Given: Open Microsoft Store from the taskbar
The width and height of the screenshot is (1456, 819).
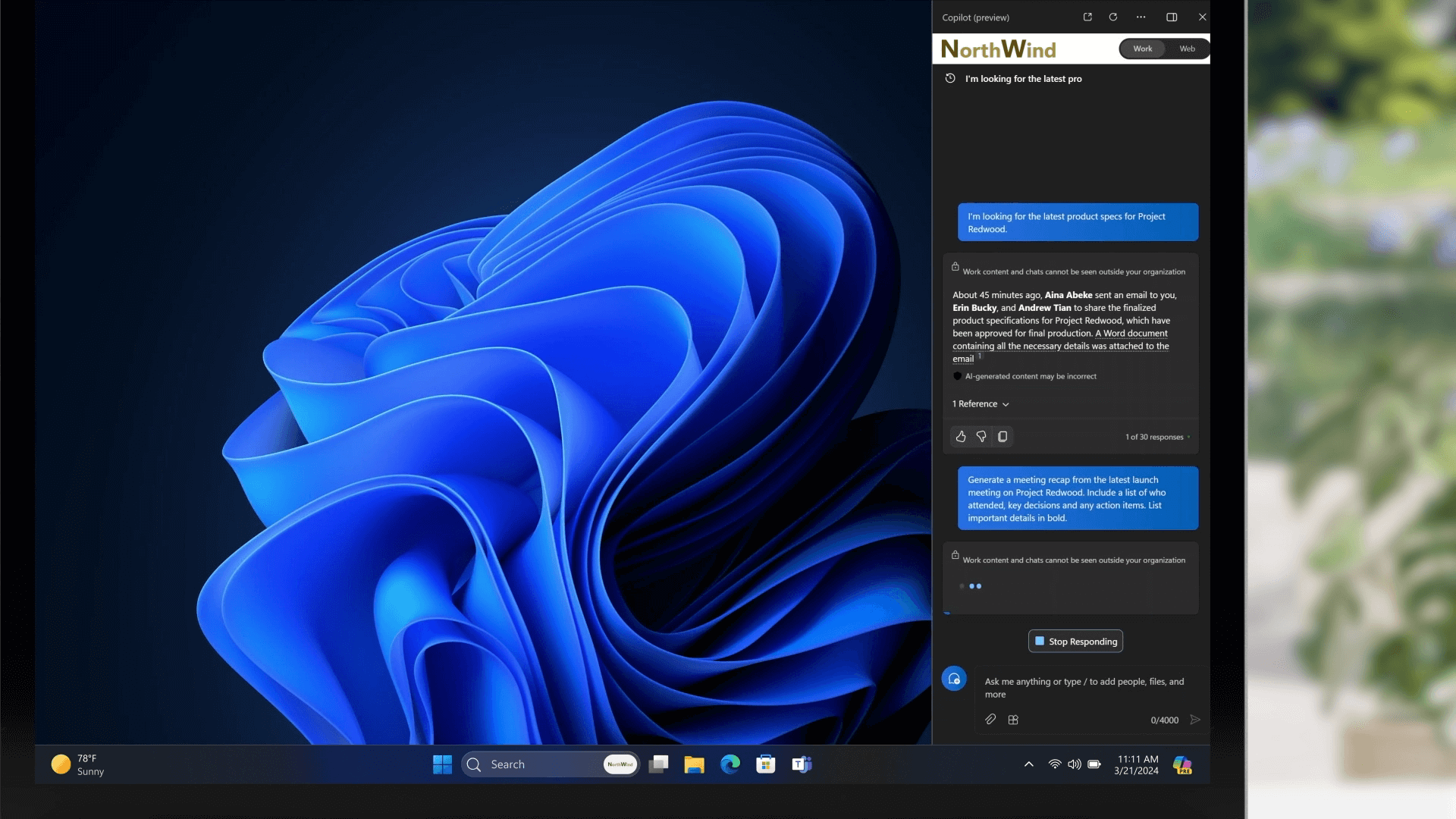Looking at the screenshot, I should [766, 764].
